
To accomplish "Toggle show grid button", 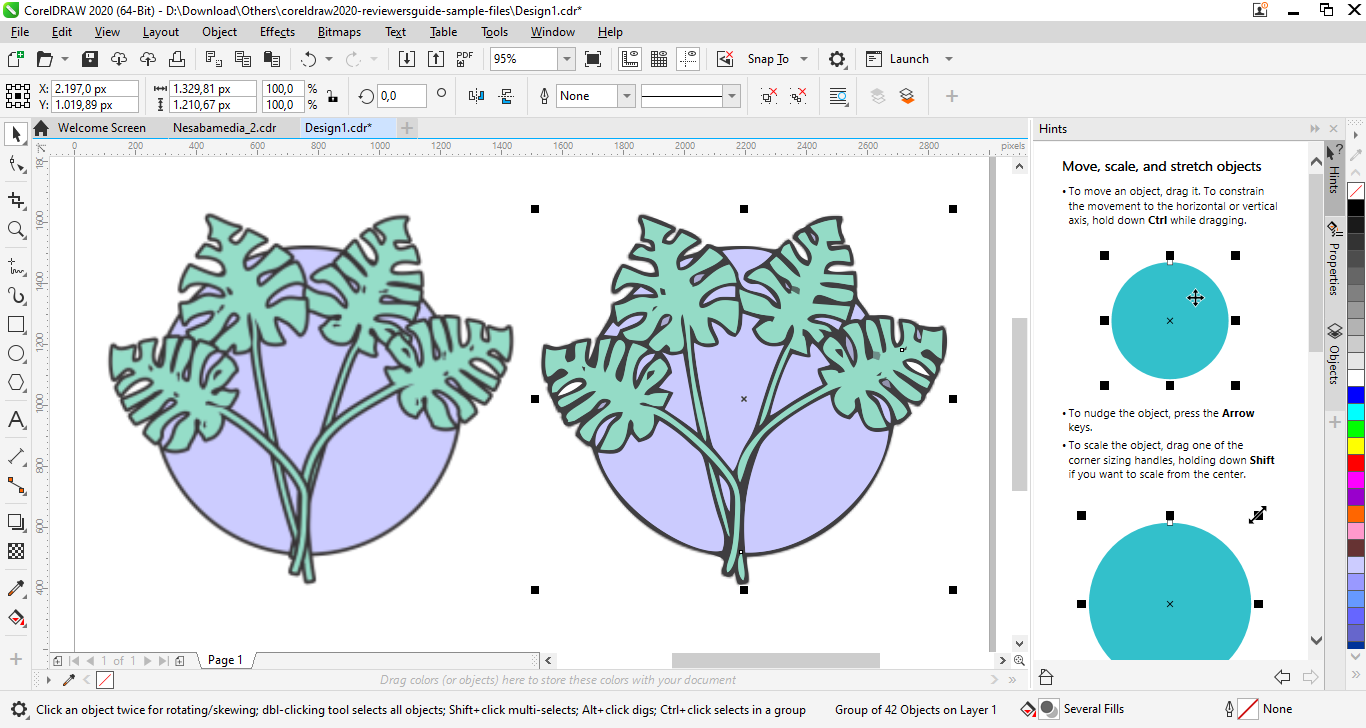I will (x=659, y=59).
